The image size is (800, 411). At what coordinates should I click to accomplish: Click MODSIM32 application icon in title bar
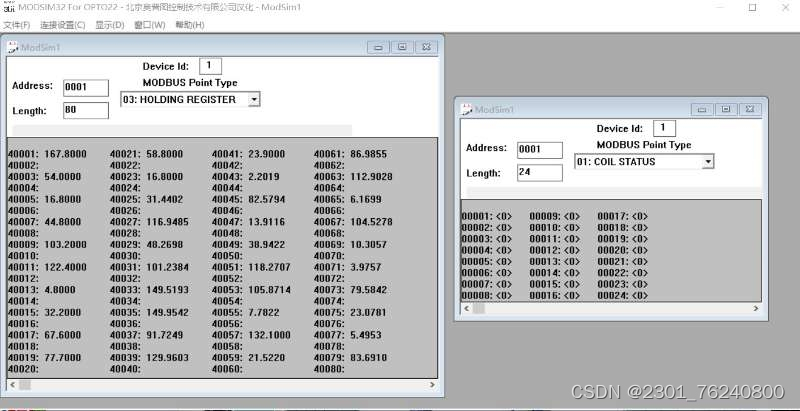click(x=8, y=7)
